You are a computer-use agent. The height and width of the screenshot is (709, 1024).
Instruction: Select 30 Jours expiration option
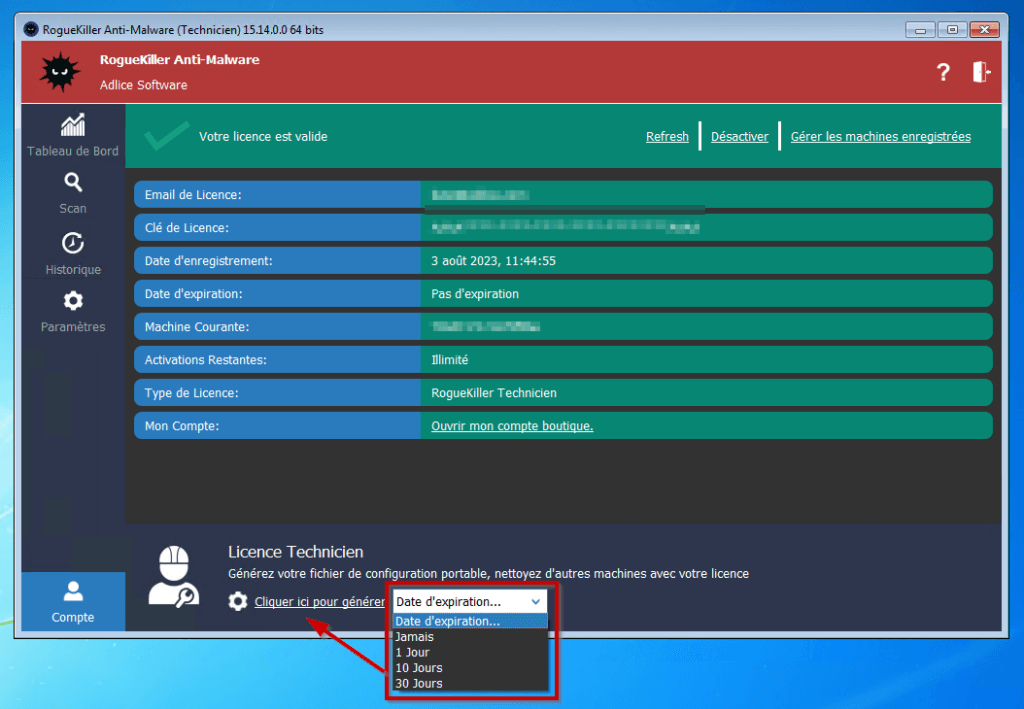pyautogui.click(x=419, y=684)
